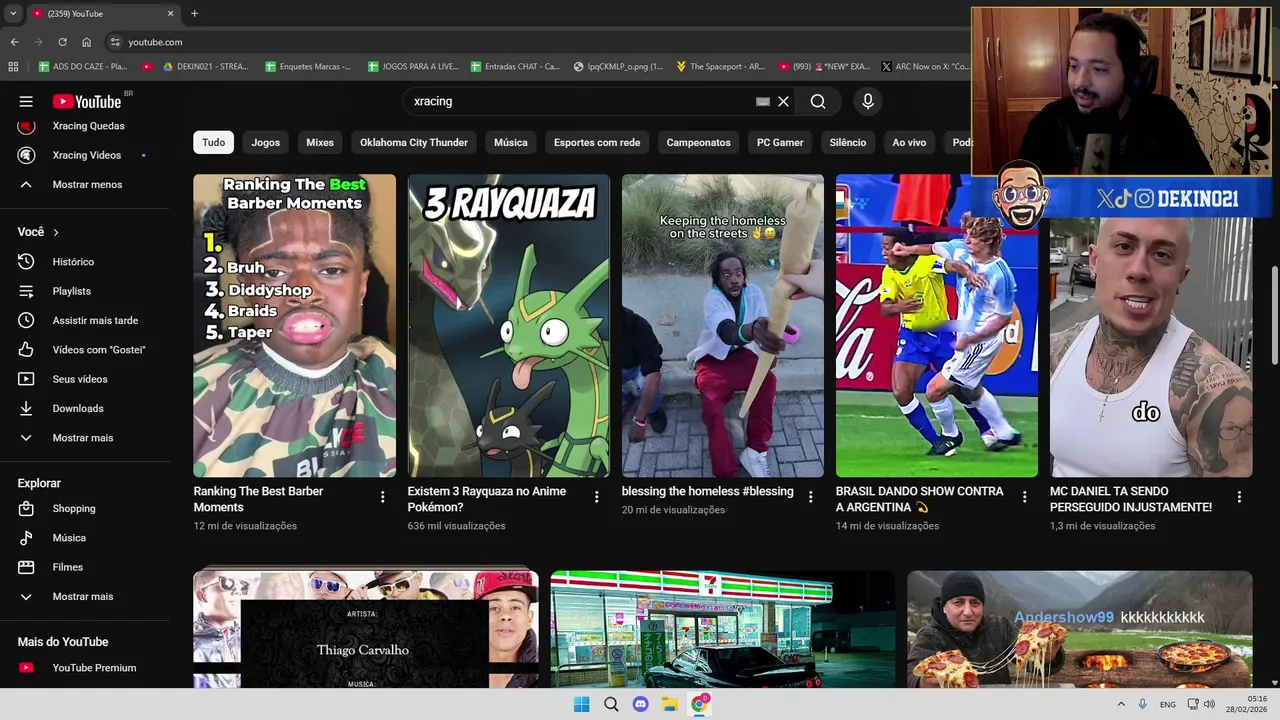Image resolution: width=1280 pixels, height=720 pixels.
Task: Open Windows taskbar search
Action: pyautogui.click(x=611, y=704)
